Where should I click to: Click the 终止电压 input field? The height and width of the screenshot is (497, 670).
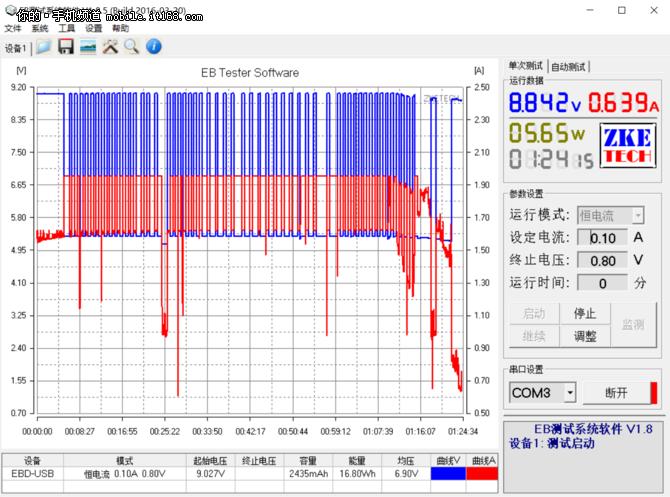click(x=602, y=260)
